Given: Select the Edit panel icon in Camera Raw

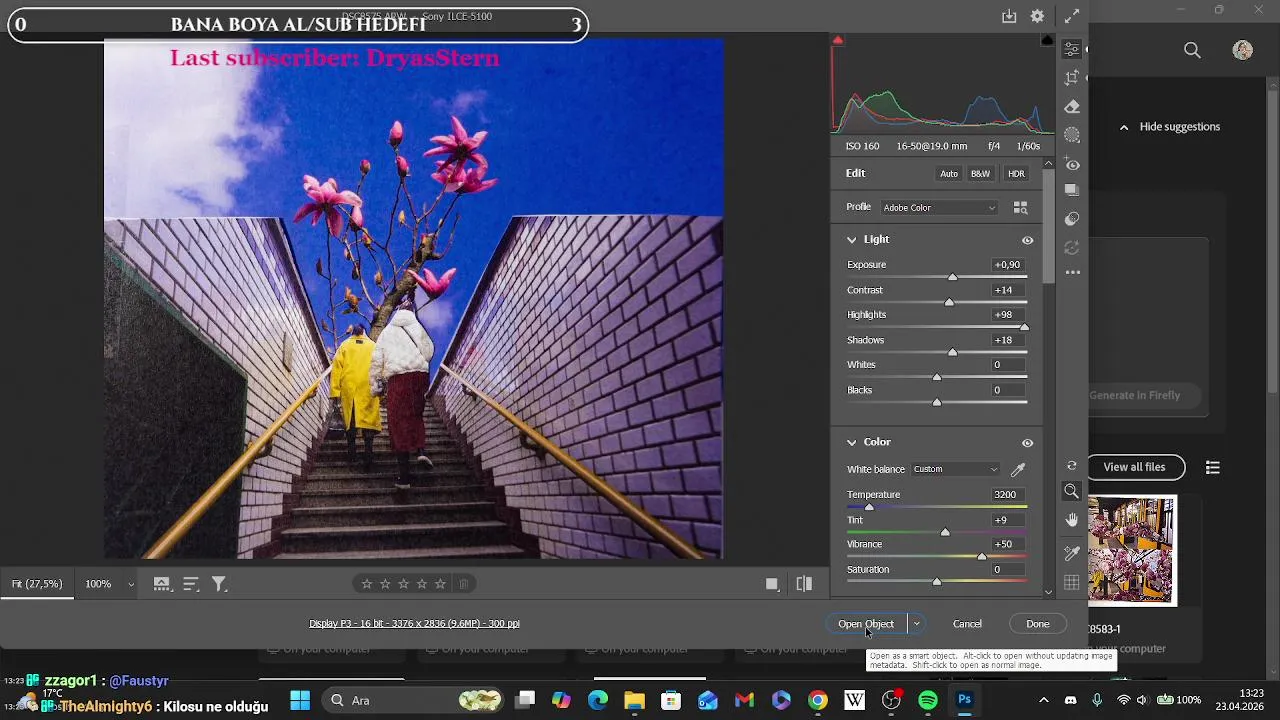Looking at the screenshot, I should click(1072, 49).
